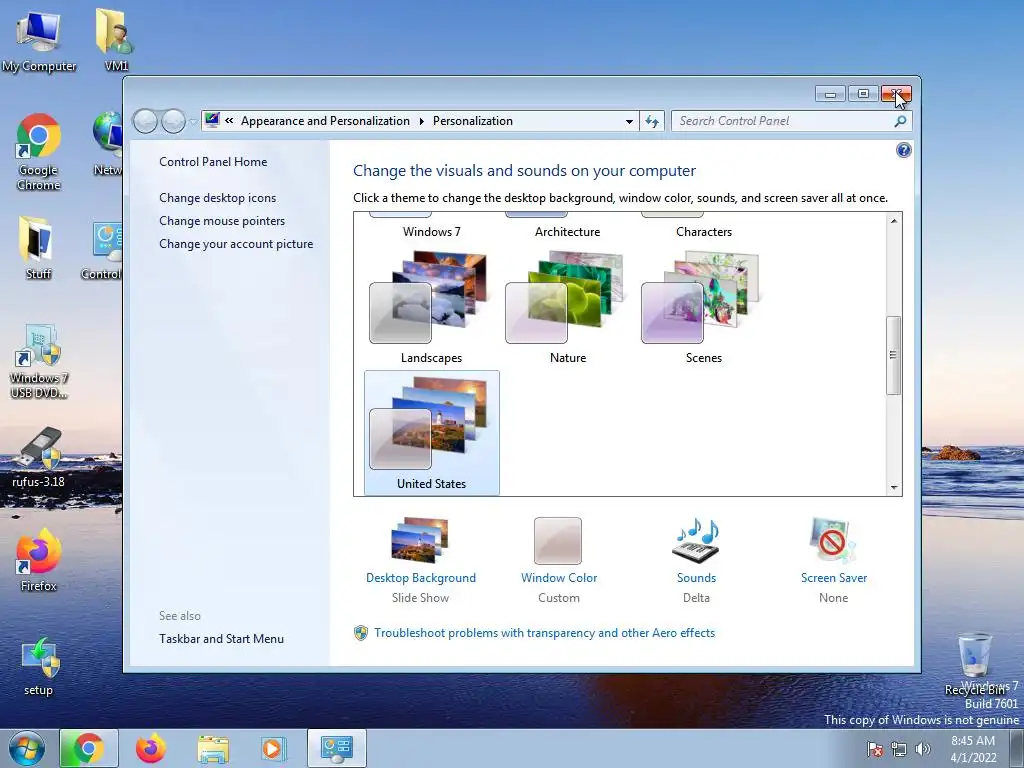This screenshot has width=1024, height=768.
Task: Launch Firefox from the desktop shortcut
Action: point(39,560)
